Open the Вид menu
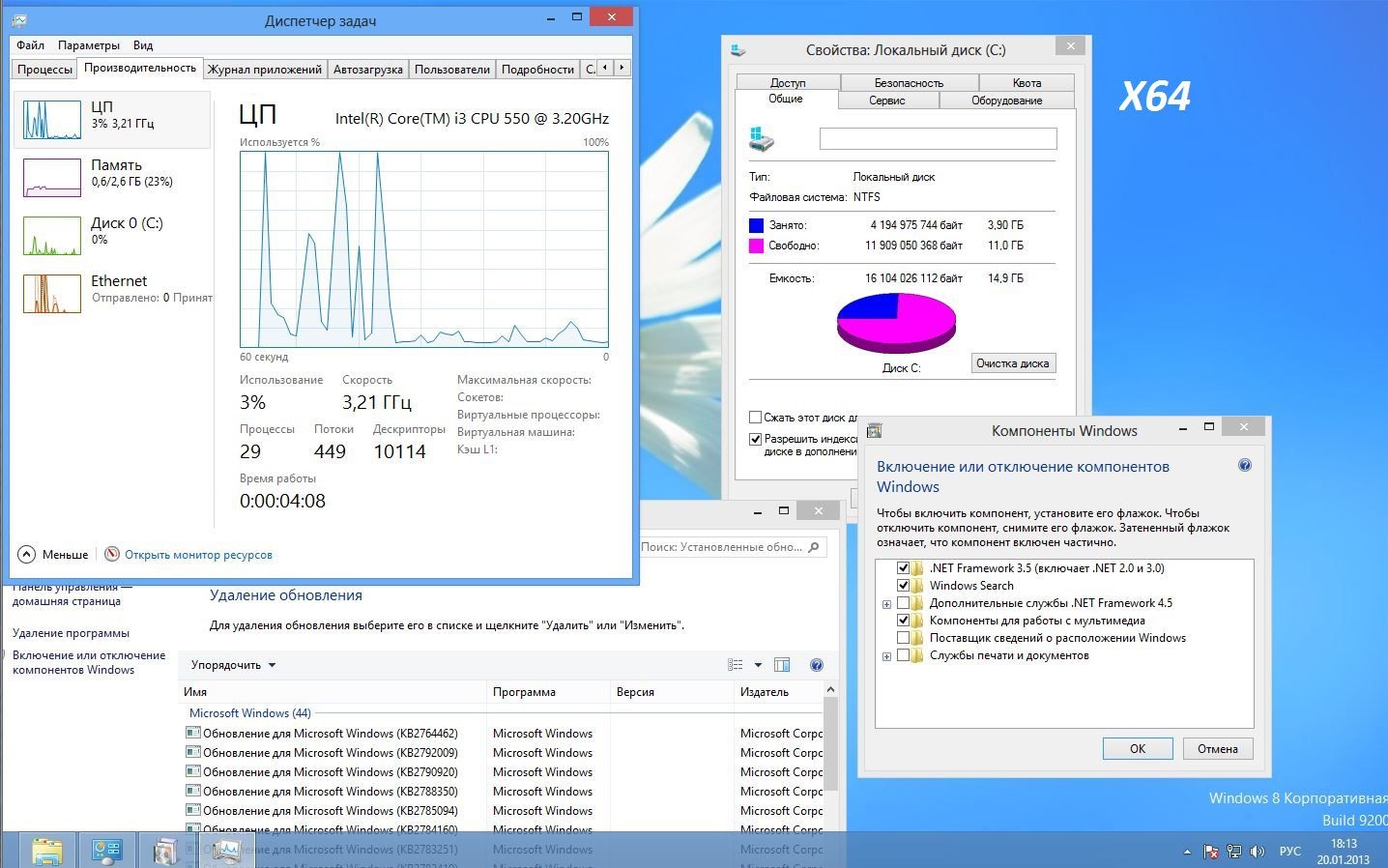Screen dimensions: 1388x868 pyautogui.click(x=143, y=44)
